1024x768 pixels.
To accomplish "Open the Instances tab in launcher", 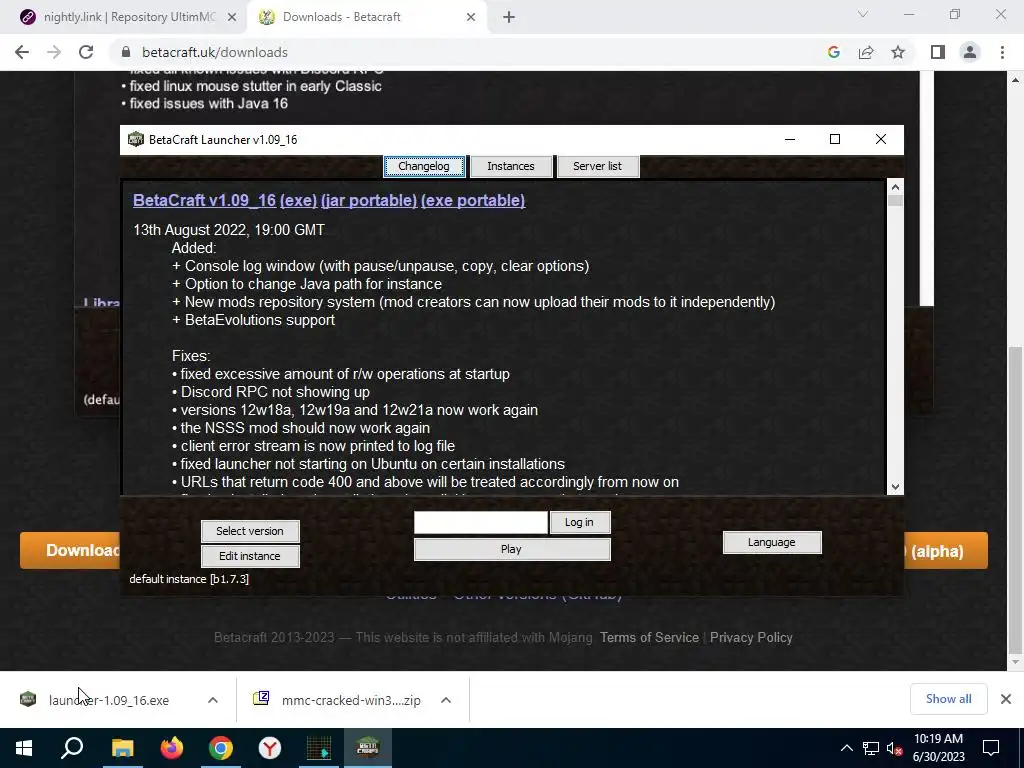I will (511, 167).
